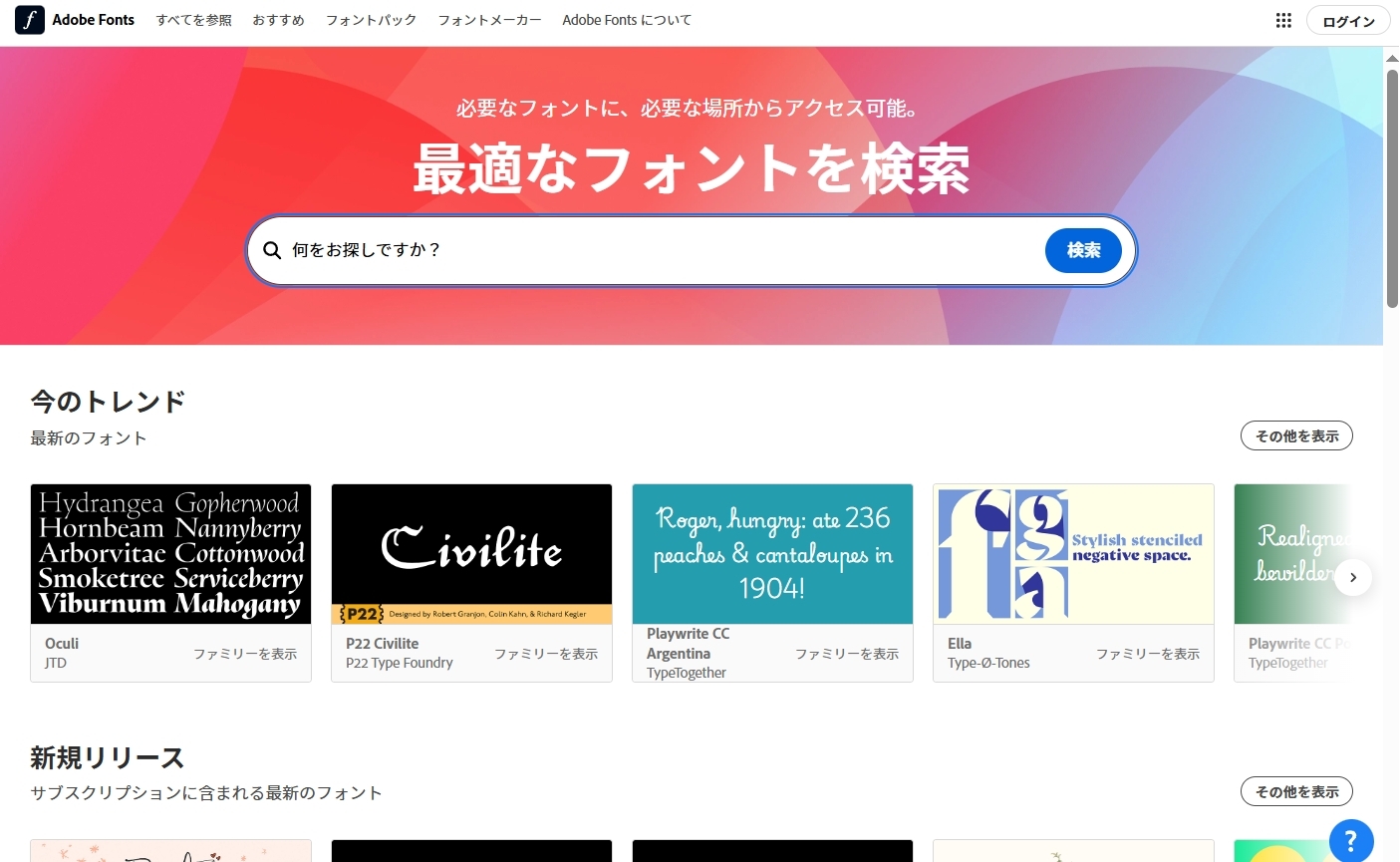The height and width of the screenshot is (862, 1400).
Task: Click the page vertical scrollbar thumb
Action: click(1392, 188)
